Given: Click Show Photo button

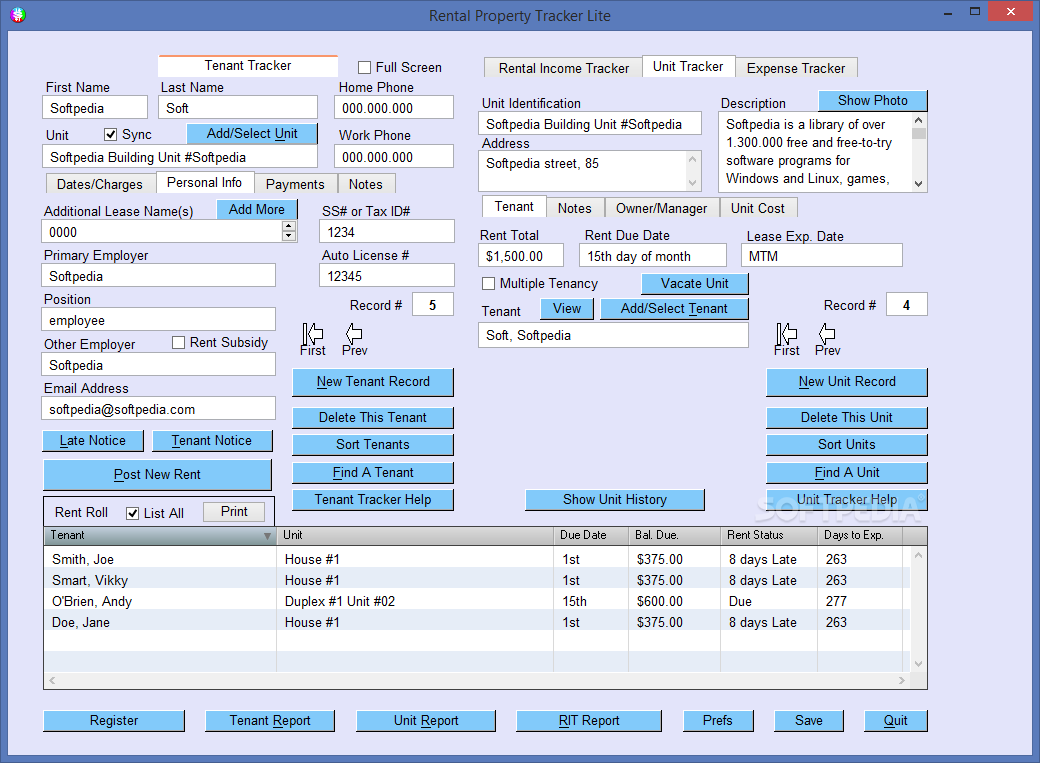Looking at the screenshot, I should [x=873, y=100].
